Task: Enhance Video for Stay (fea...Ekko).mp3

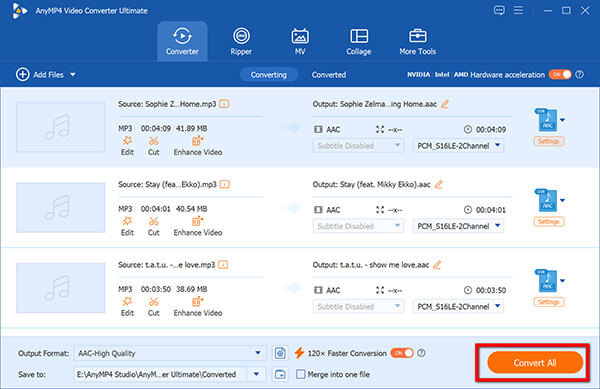Action: pos(198,226)
